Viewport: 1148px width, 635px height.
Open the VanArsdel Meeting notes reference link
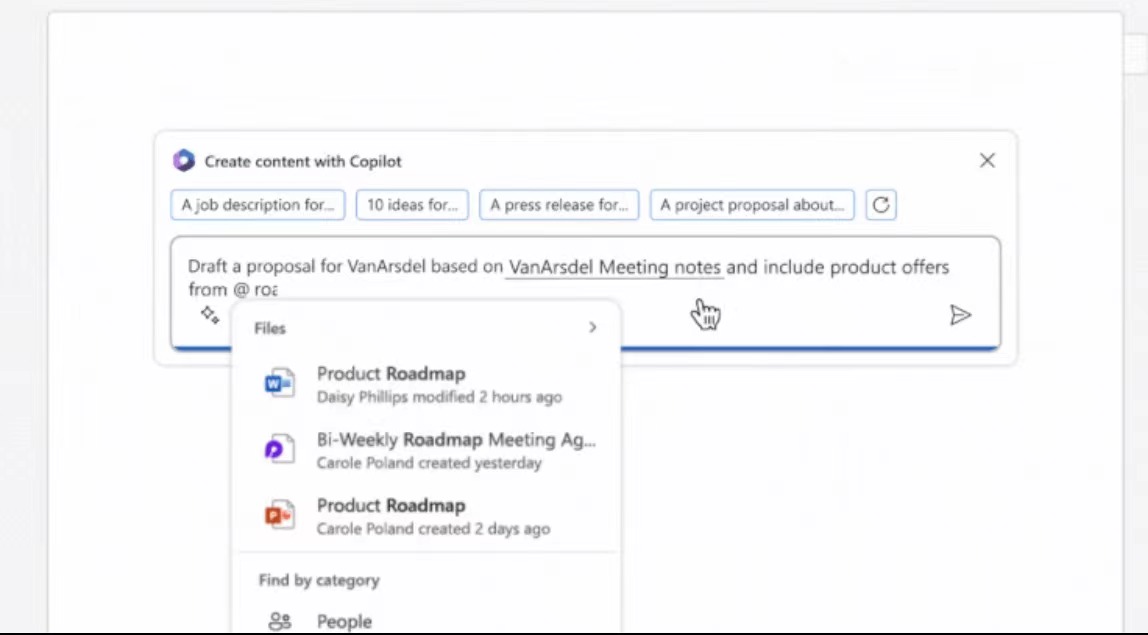click(x=614, y=267)
